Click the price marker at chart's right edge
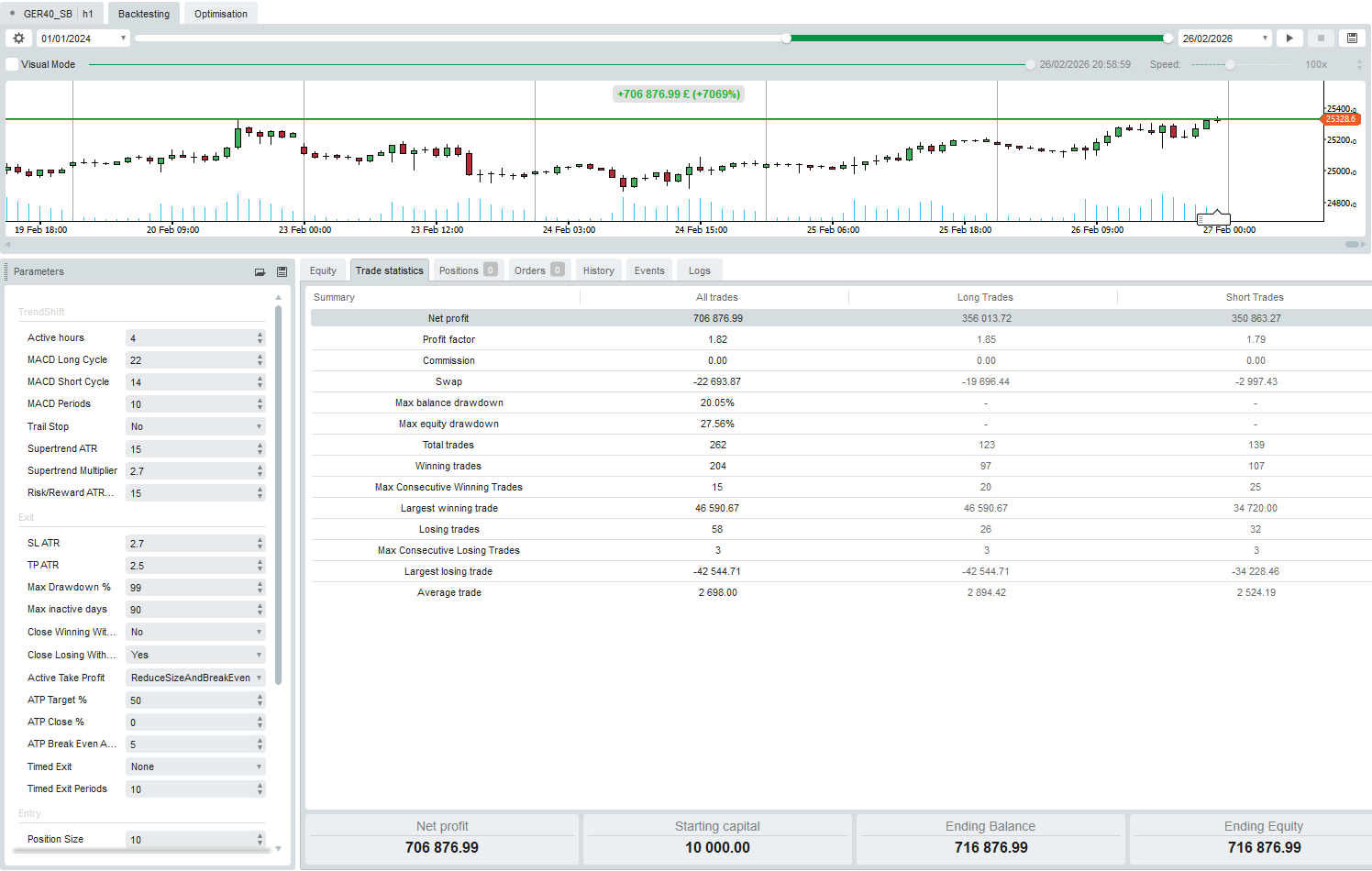 click(1340, 119)
